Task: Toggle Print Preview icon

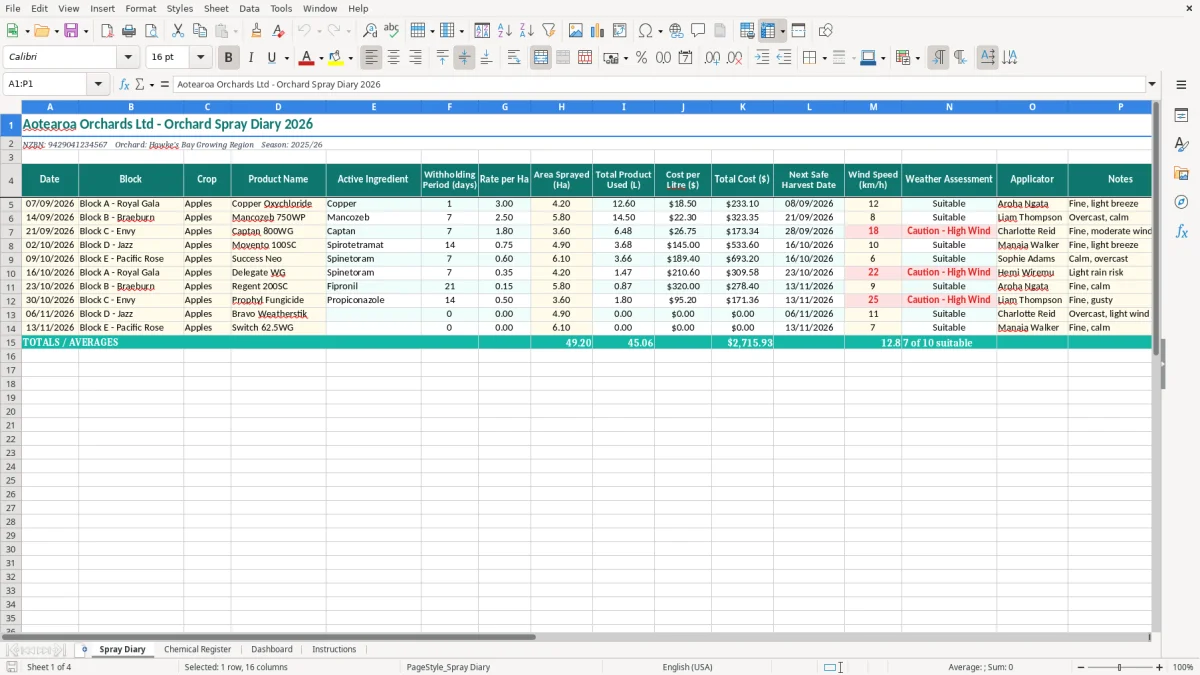Action: 151,31
